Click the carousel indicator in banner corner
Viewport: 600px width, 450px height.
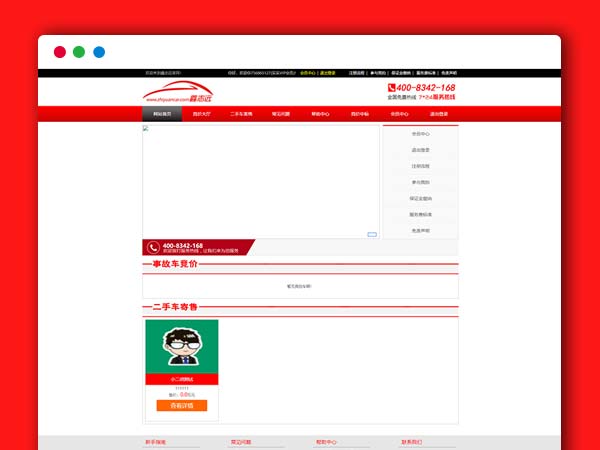[x=372, y=234]
